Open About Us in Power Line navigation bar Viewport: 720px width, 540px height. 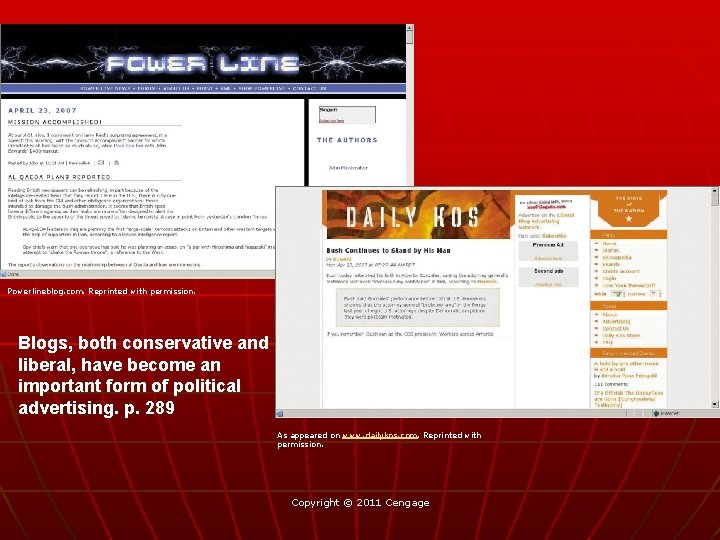176,88
